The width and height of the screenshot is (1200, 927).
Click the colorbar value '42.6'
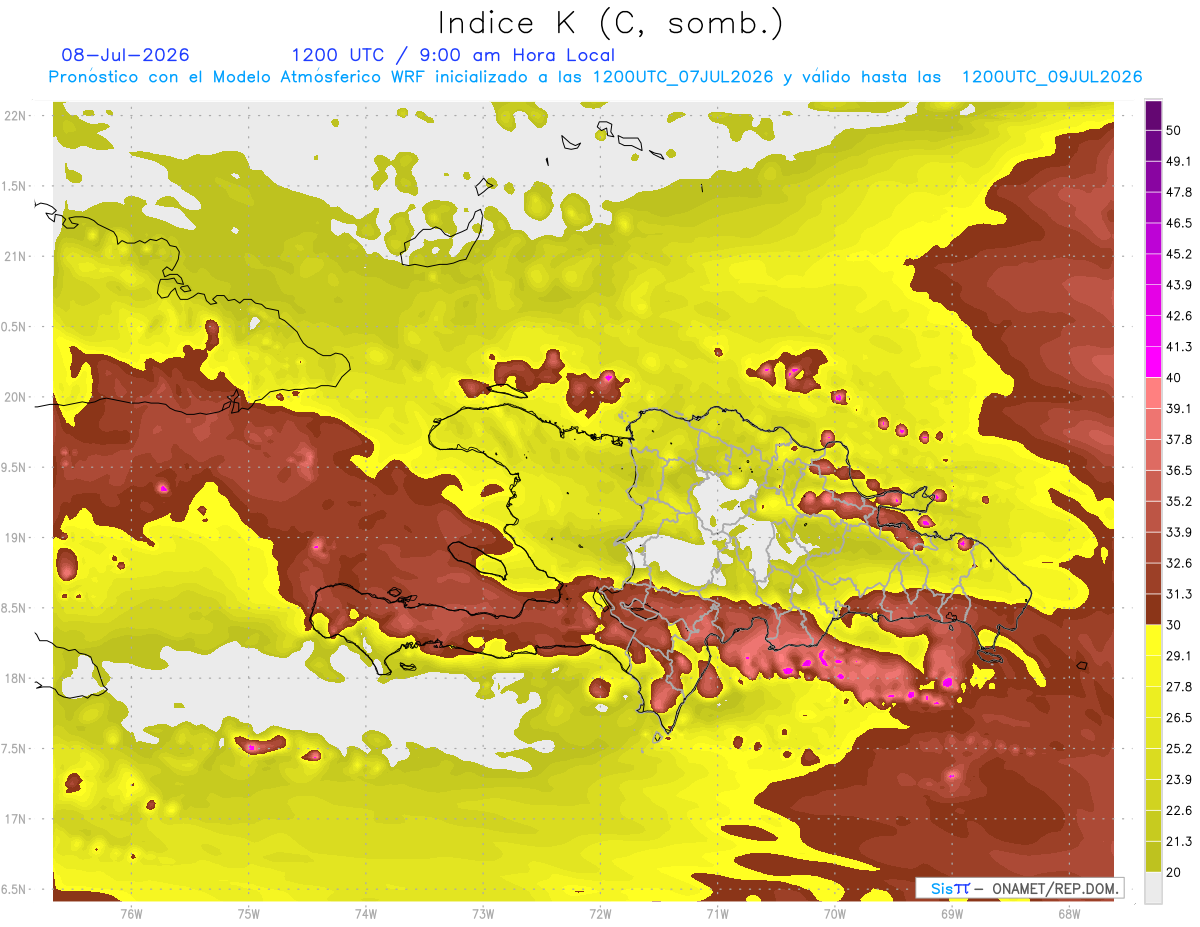[1179, 316]
